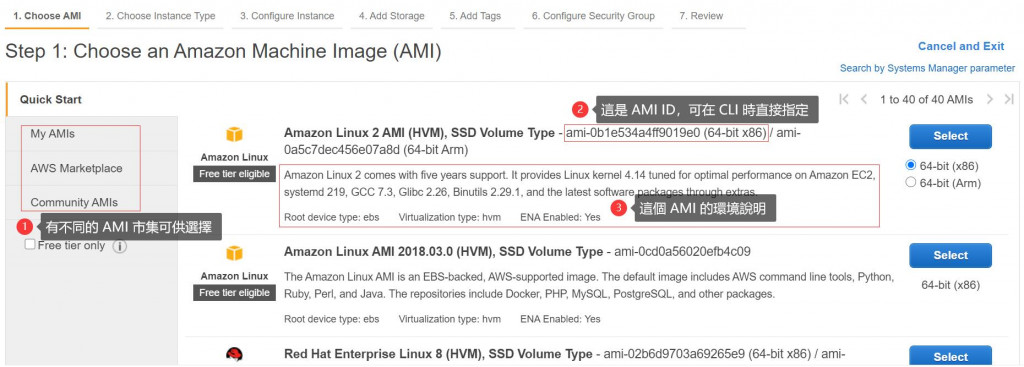Screen dimensions: 1024x367
Task: Show Community AMIs list
Action: click(x=74, y=202)
